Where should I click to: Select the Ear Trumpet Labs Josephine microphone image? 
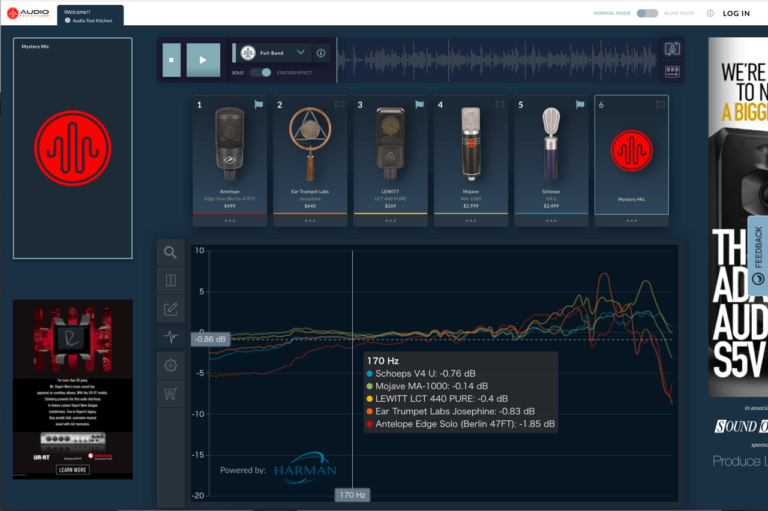(x=310, y=144)
